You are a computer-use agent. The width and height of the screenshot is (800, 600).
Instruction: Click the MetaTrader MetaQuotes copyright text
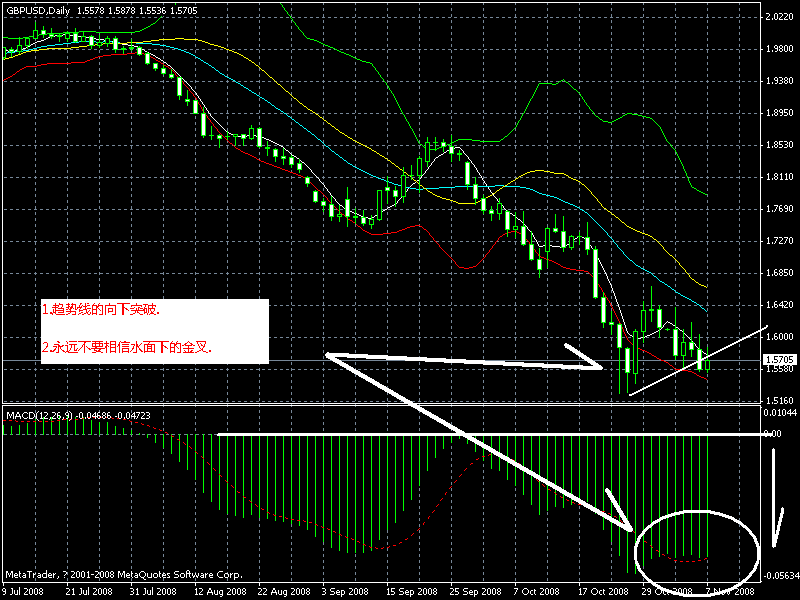click(124, 575)
